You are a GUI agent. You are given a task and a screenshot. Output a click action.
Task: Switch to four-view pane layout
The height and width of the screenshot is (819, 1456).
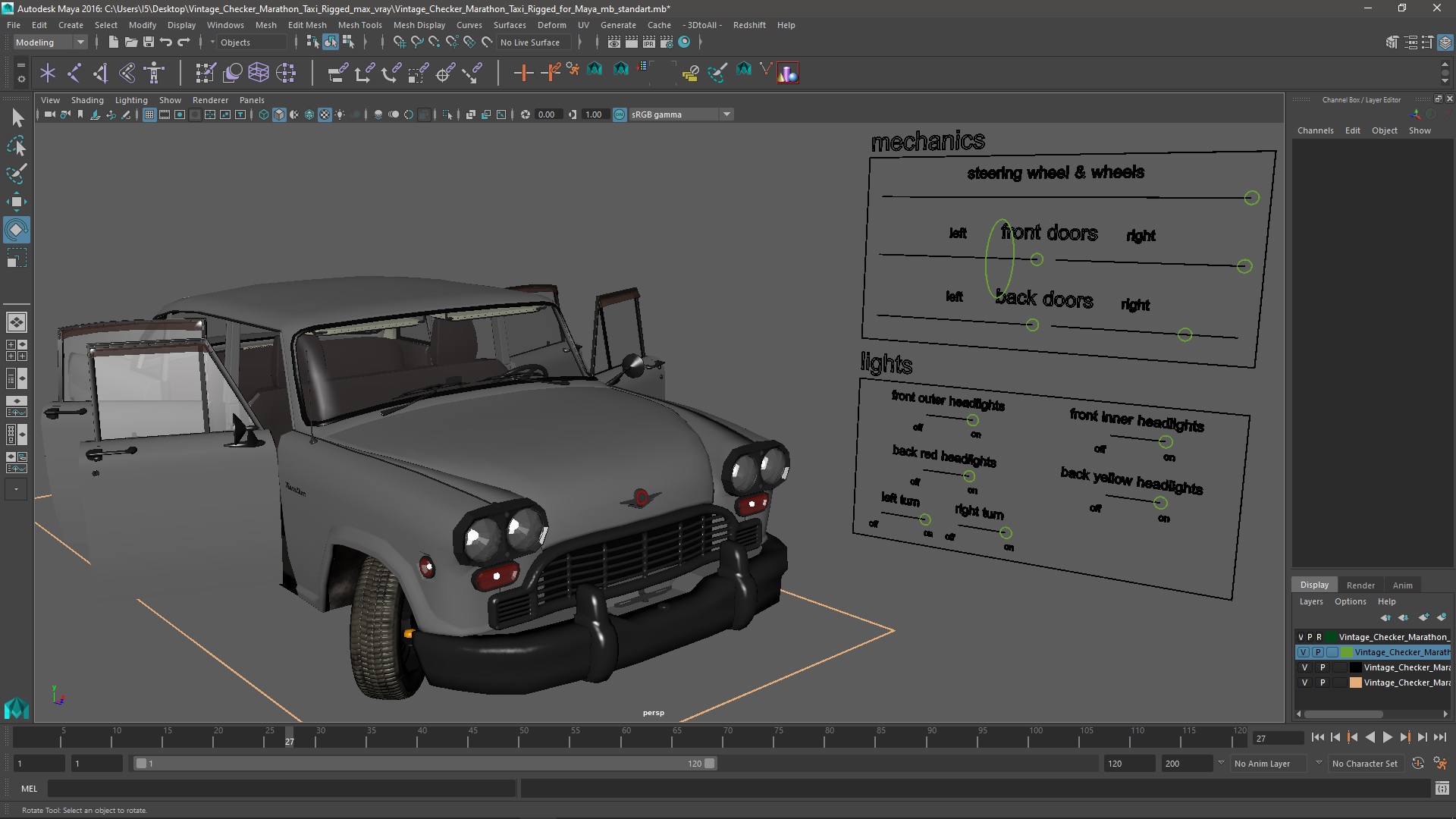point(17,350)
